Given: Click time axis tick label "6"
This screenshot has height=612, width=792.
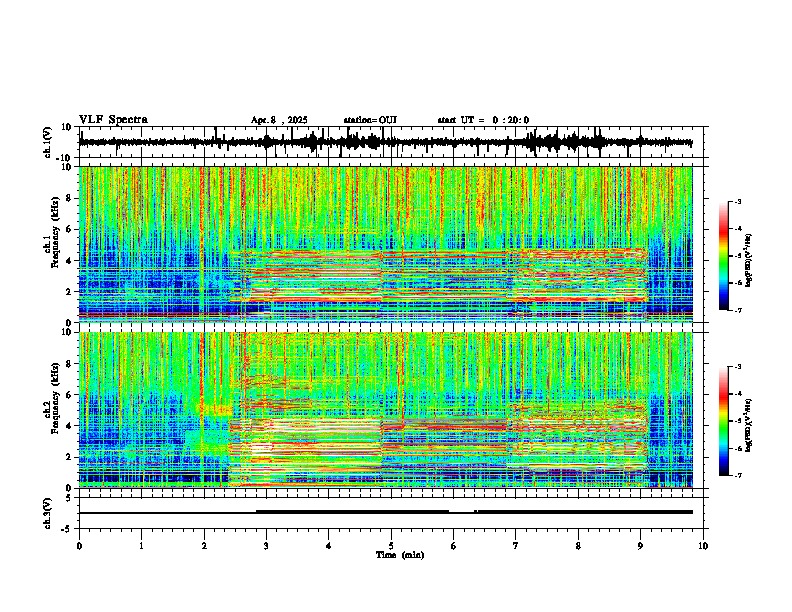Looking at the screenshot, I should (454, 546).
